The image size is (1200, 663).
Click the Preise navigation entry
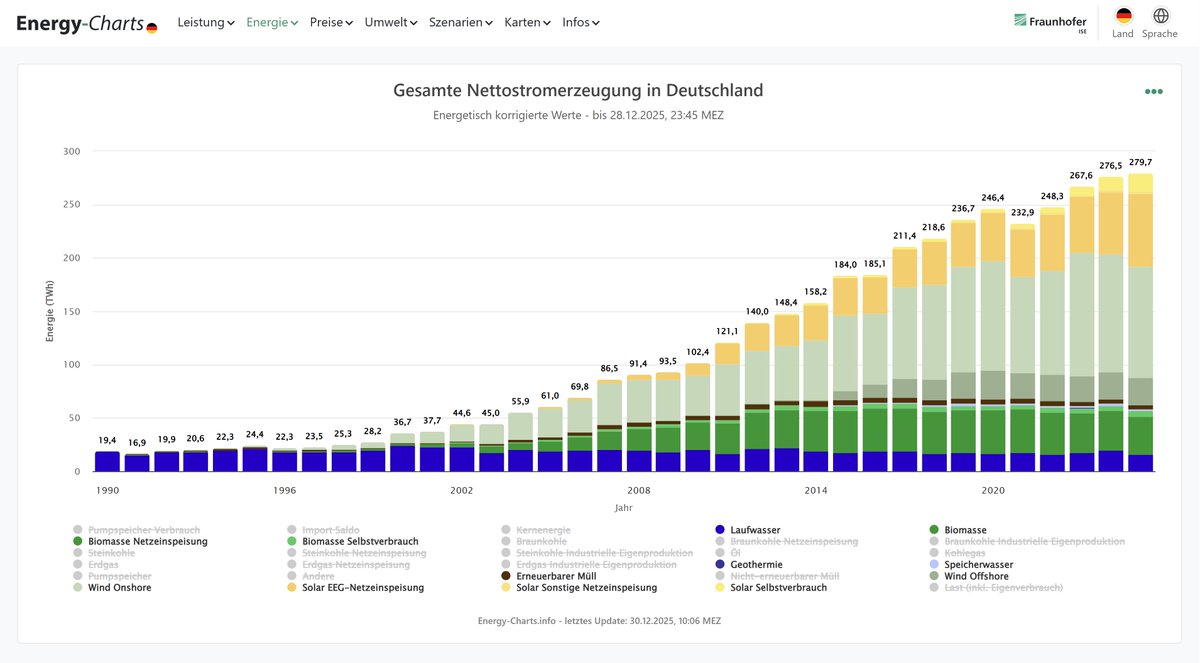328,21
